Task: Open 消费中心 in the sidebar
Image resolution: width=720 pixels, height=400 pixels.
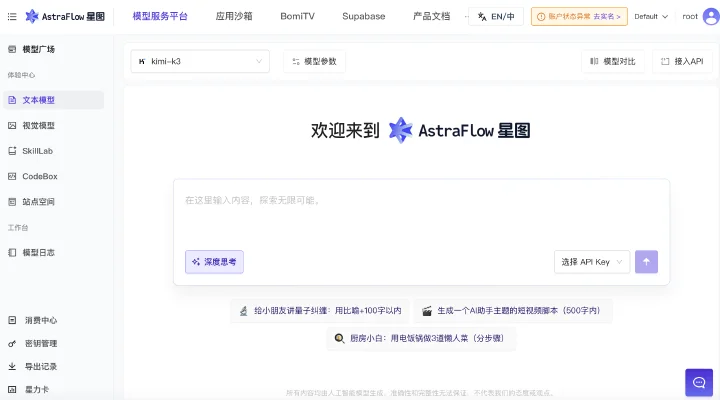Action: [40, 320]
